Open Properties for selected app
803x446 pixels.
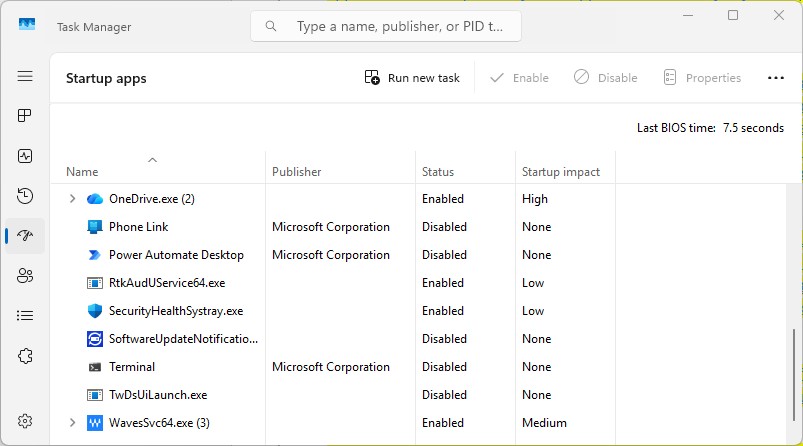(702, 78)
